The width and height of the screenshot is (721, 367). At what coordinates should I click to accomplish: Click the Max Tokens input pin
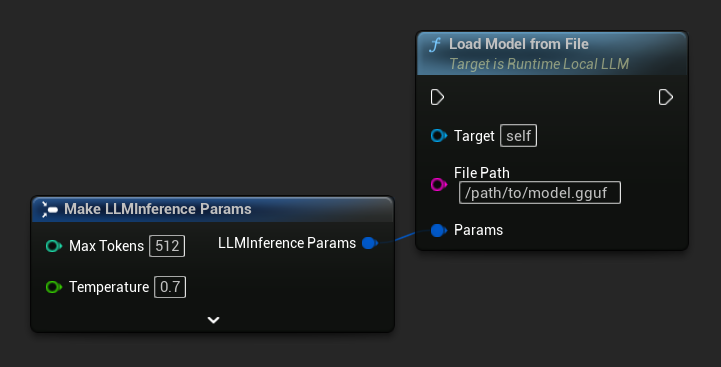(x=54, y=246)
